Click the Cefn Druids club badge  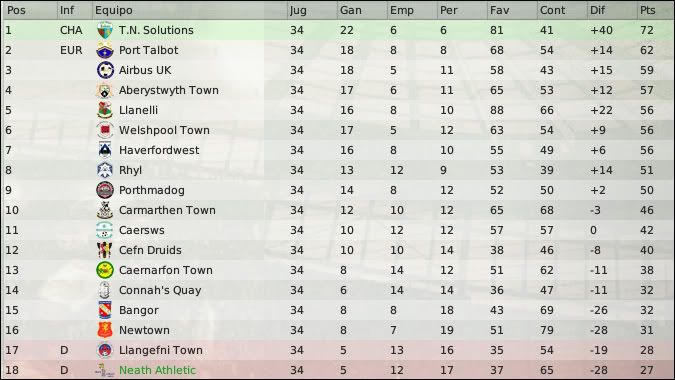coord(105,250)
